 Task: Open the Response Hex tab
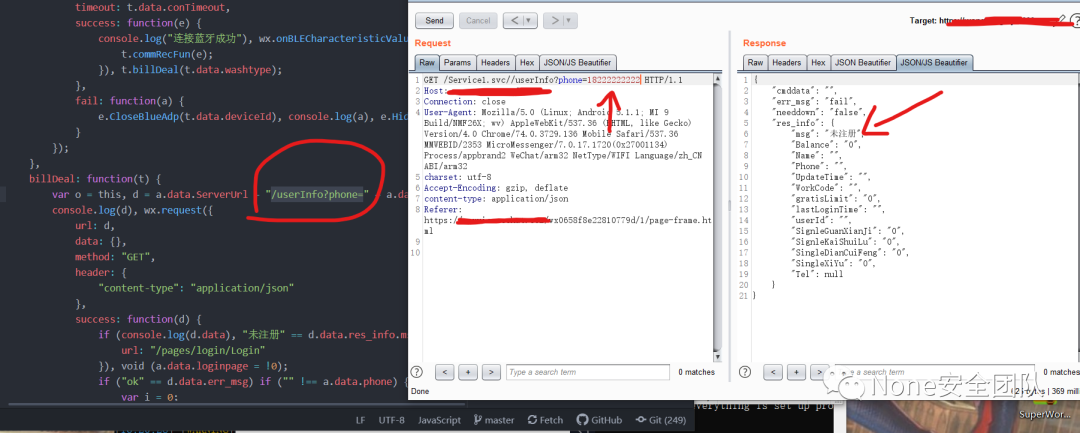[x=818, y=63]
